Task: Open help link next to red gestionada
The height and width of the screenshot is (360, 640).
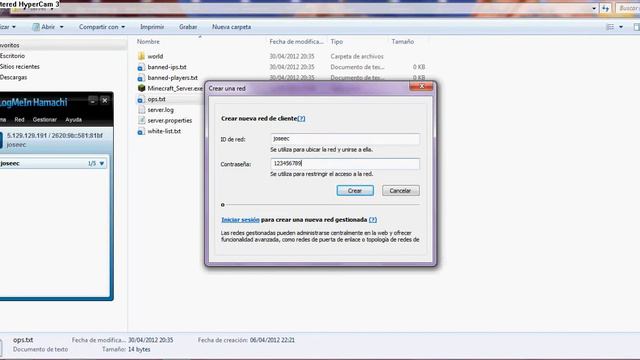Action: 373,220
